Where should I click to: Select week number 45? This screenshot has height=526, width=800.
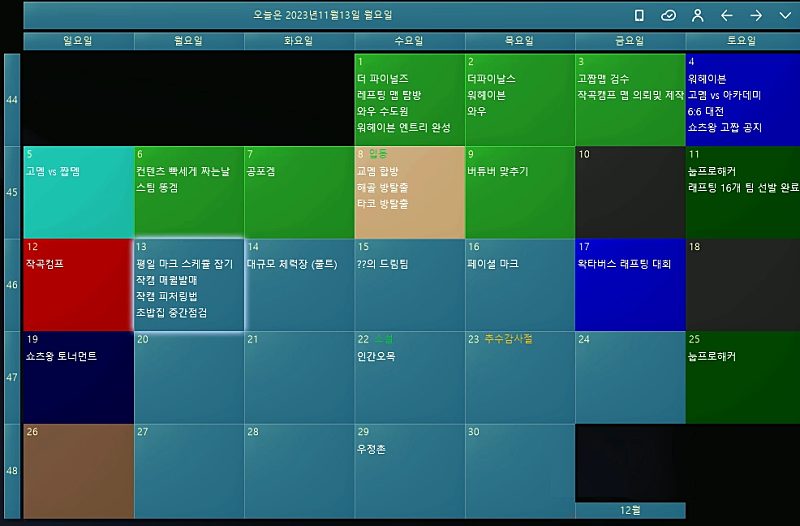12,192
